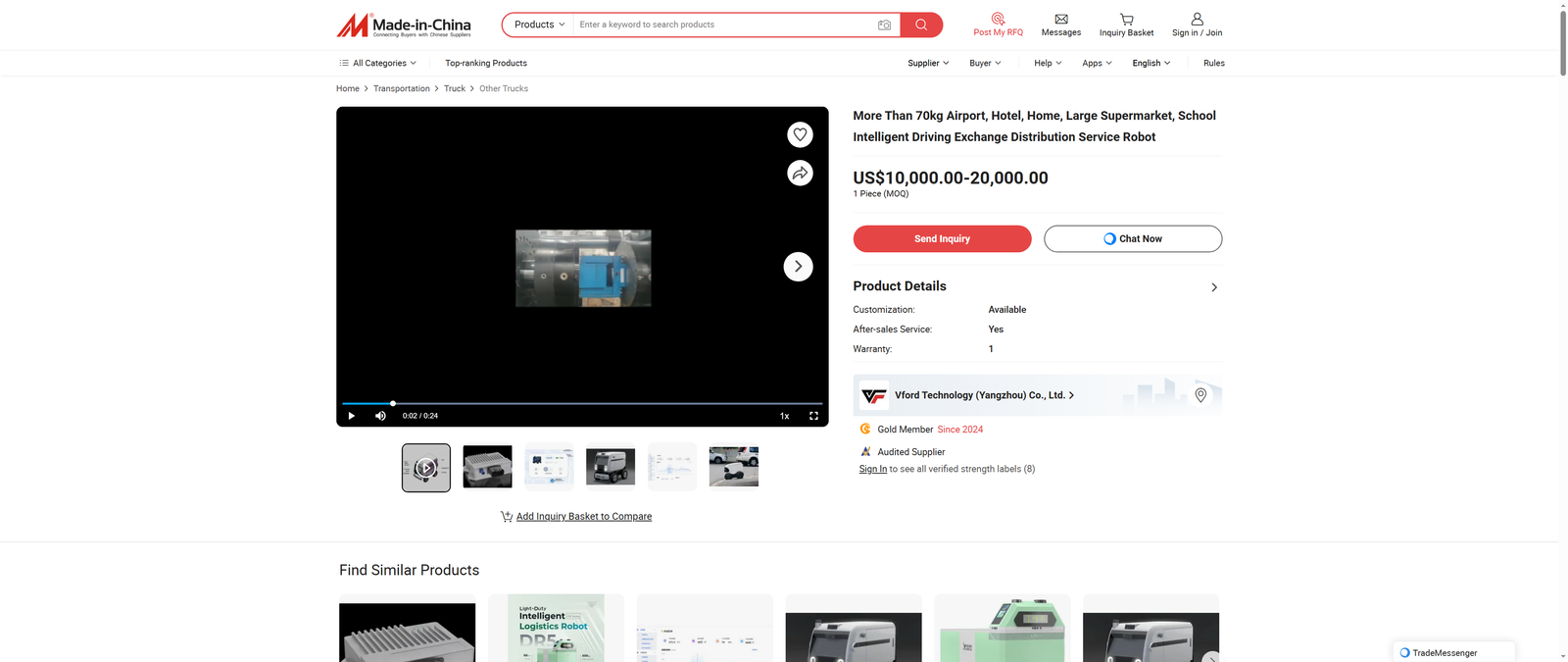Open the Messages envelope icon
The height and width of the screenshot is (662, 1568).
coord(1060,20)
